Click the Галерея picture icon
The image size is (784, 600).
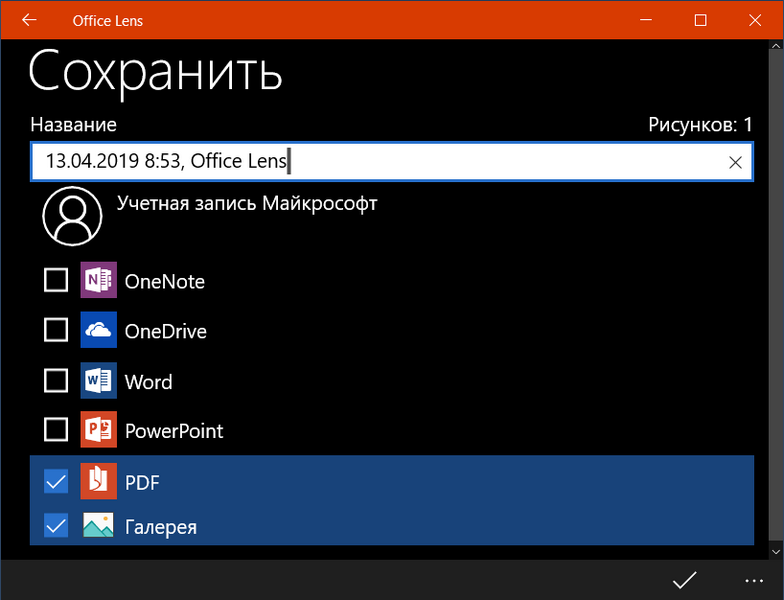click(98, 525)
